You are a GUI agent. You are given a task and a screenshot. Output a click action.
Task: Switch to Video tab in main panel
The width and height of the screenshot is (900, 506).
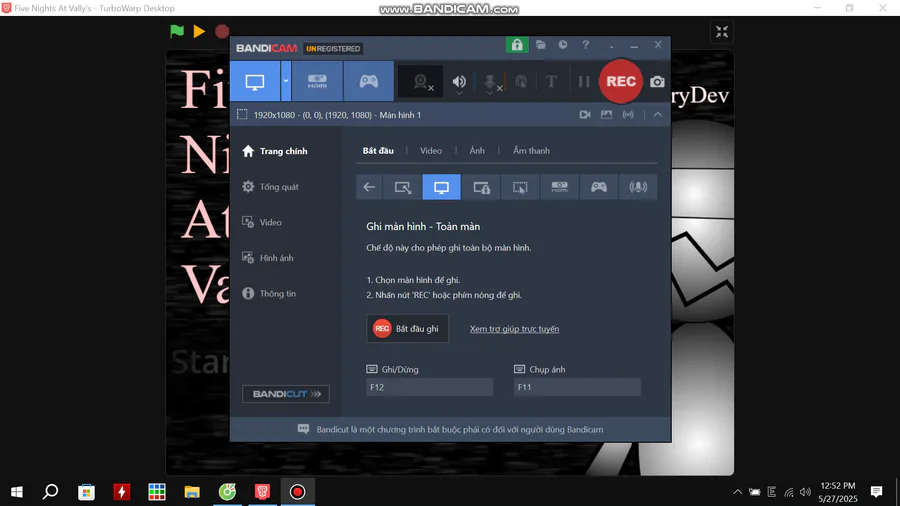click(430, 150)
